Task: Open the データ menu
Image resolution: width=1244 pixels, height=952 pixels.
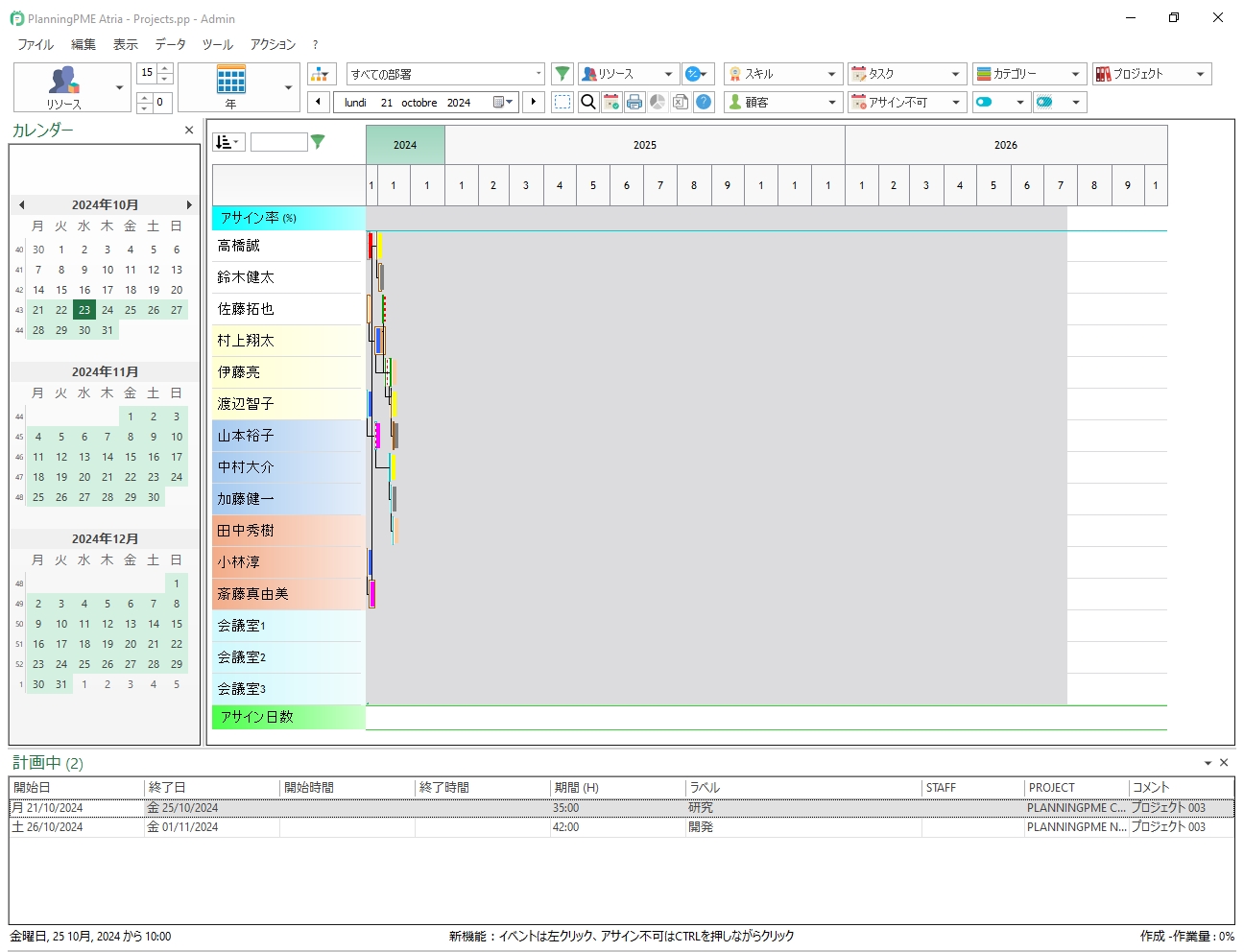Action: [171, 44]
